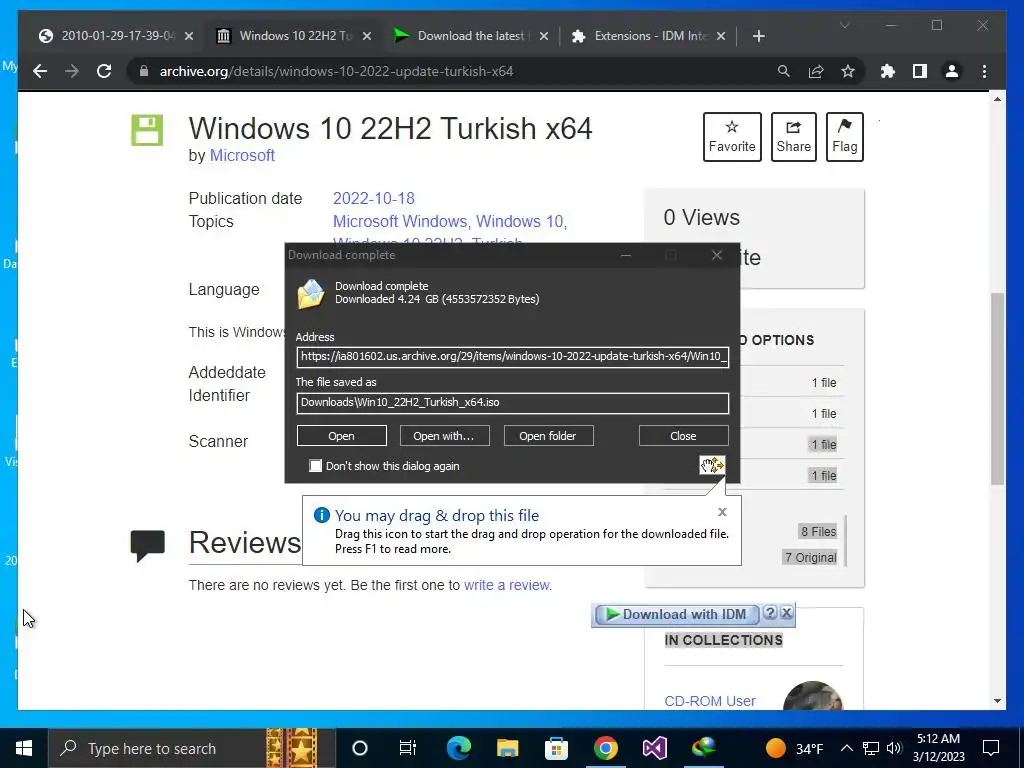Screen dimensions: 1024x768
Task: Click the page vertical scrollbar thumb
Action: 997,389
